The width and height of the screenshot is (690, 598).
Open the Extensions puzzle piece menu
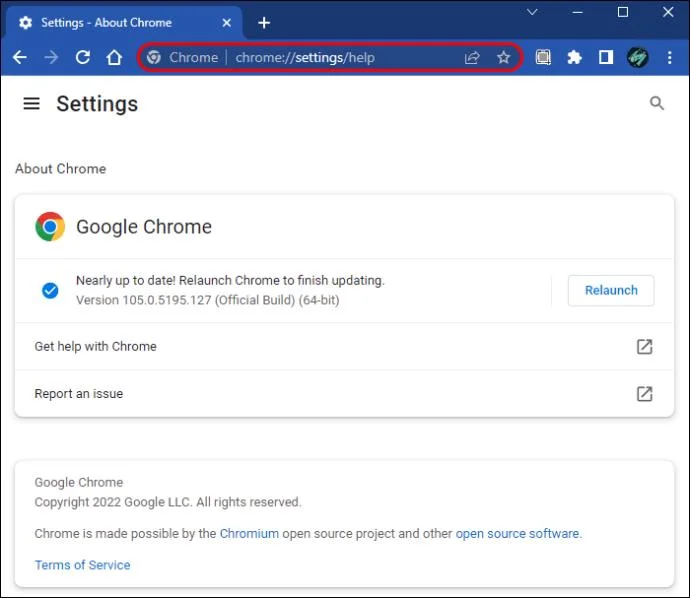[x=574, y=57]
